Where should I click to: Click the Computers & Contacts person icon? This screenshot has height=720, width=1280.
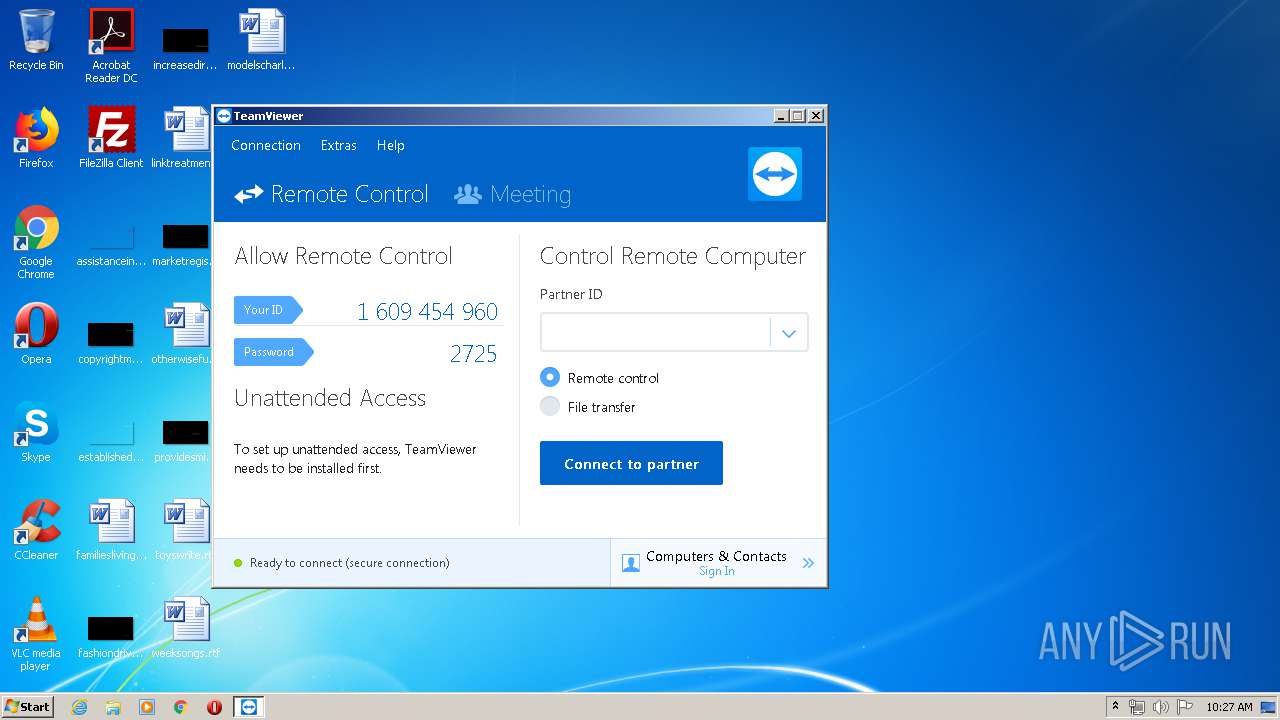[x=630, y=563]
